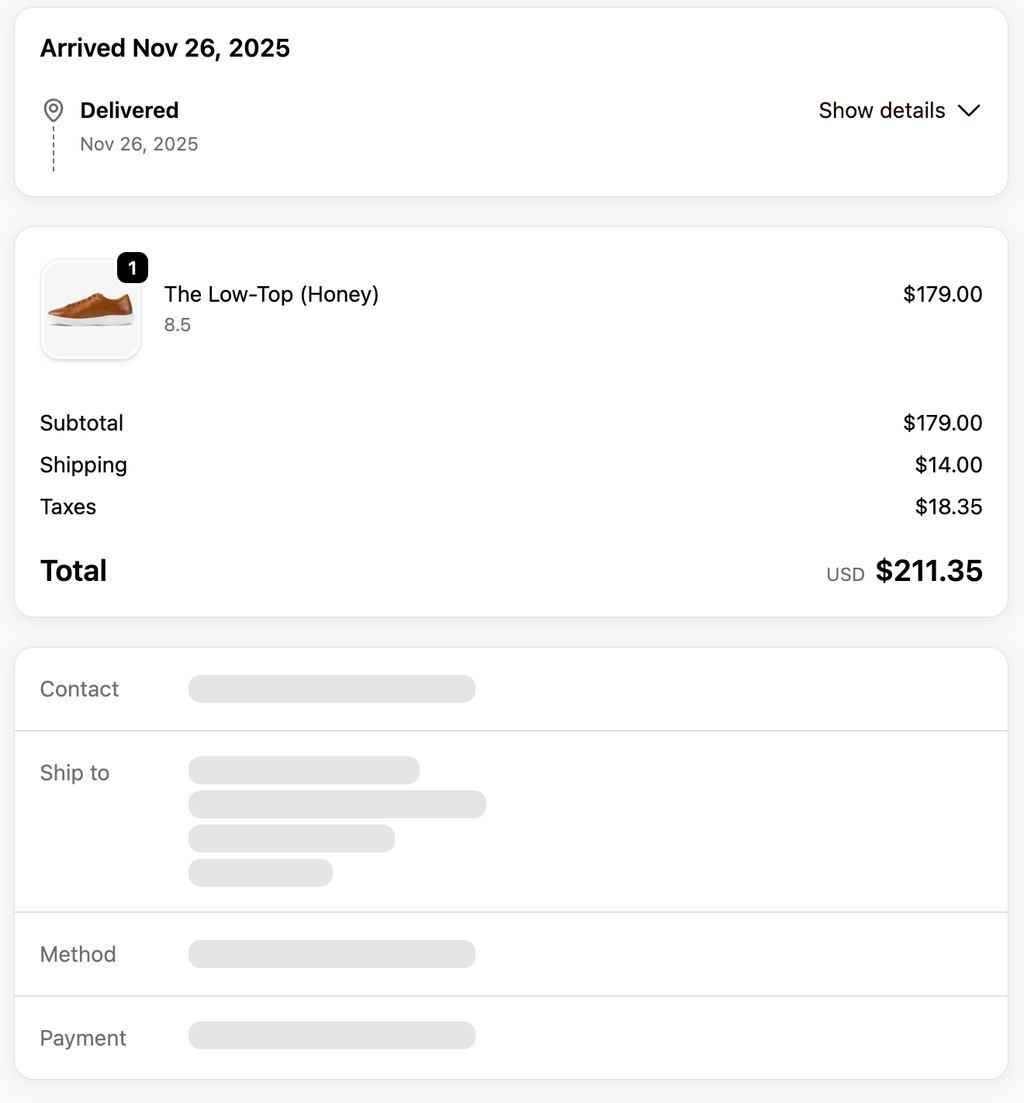Image resolution: width=1024 pixels, height=1103 pixels.
Task: Expand the Show details chevron
Action: (x=968, y=111)
